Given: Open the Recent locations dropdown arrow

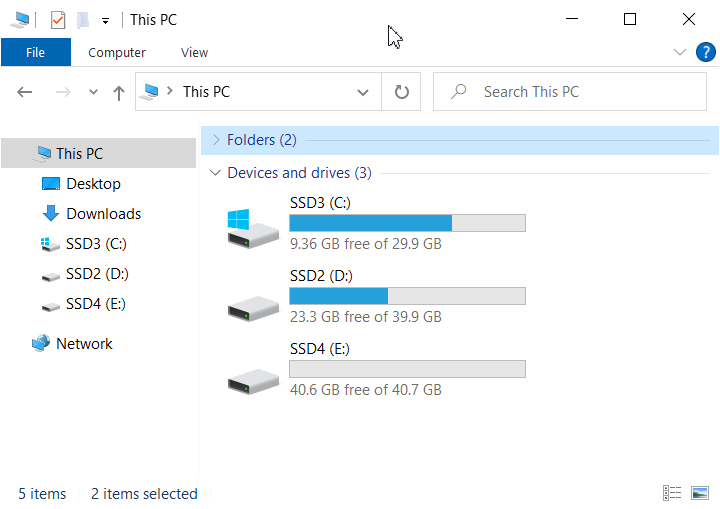Looking at the screenshot, I should (x=93, y=92).
